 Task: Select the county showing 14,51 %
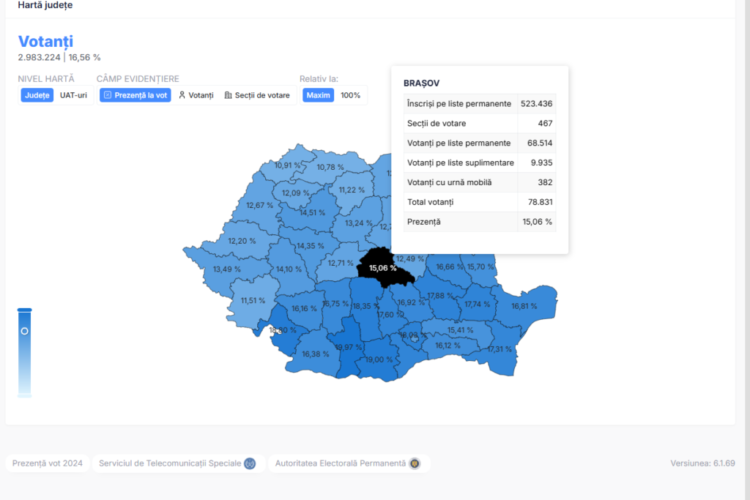coord(312,212)
